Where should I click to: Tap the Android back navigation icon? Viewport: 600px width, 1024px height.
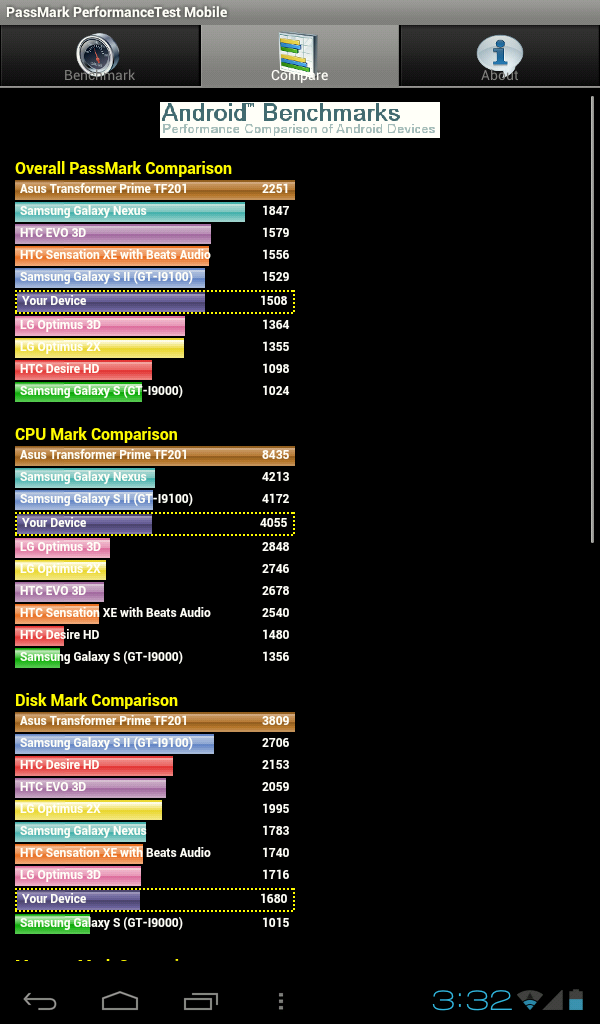point(40,1000)
